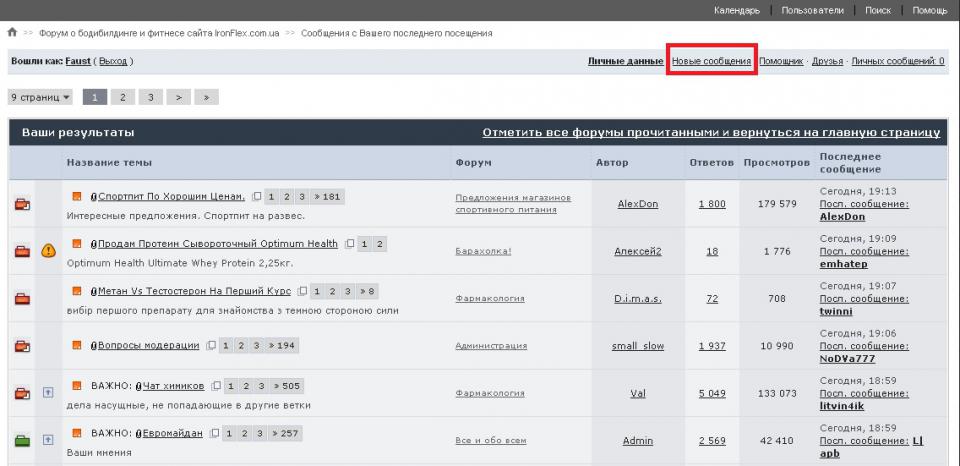Go to next page with > button

pyautogui.click(x=177, y=97)
